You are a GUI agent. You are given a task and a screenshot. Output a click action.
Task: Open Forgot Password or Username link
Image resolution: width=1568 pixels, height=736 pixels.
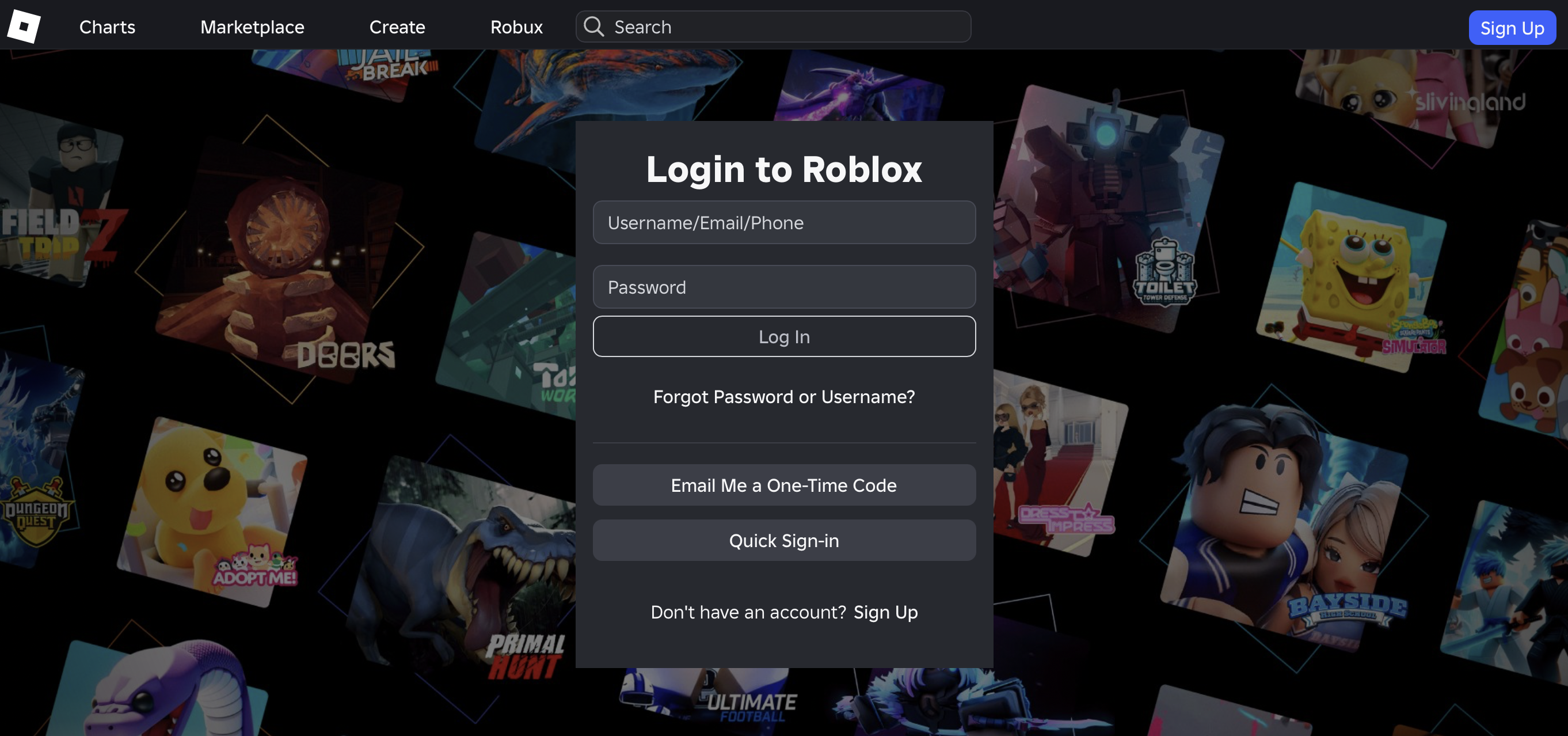pyautogui.click(x=784, y=397)
